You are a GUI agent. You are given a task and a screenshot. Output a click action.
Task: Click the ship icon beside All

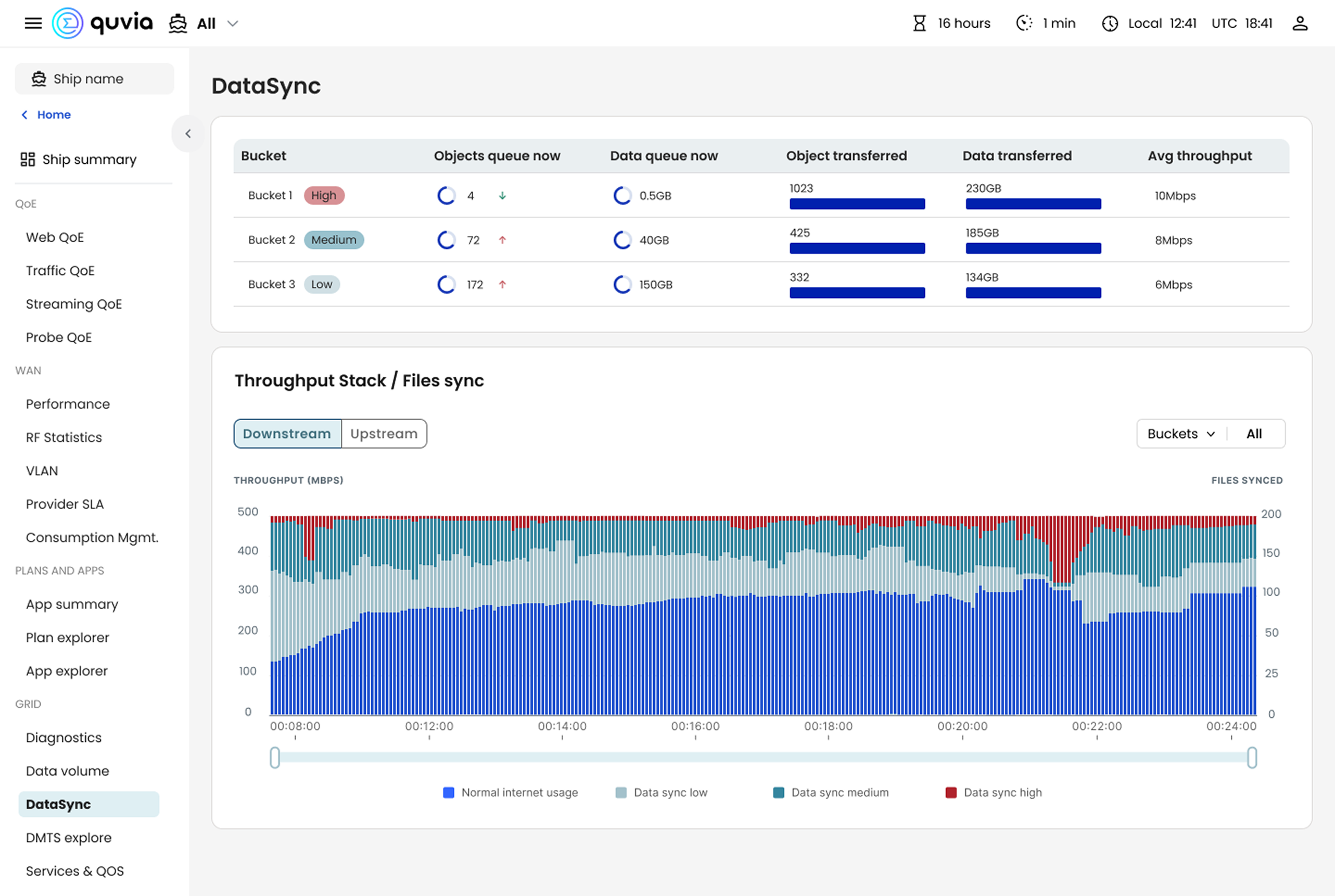pyautogui.click(x=178, y=24)
